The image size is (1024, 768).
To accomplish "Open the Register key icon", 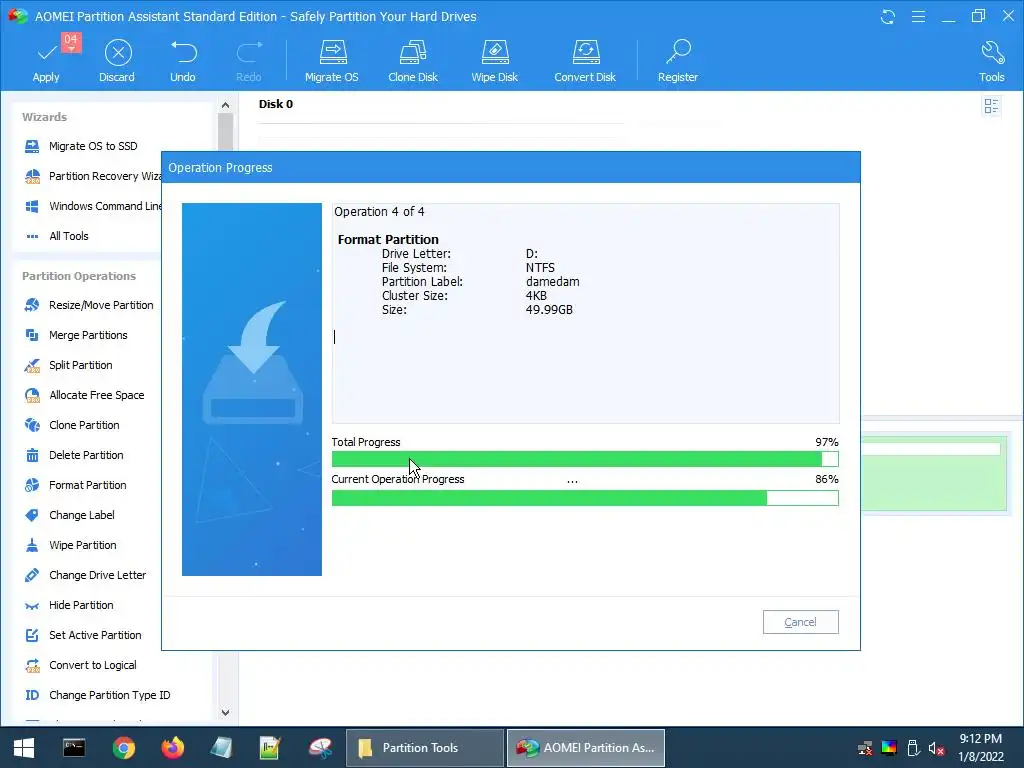I will (x=678, y=61).
